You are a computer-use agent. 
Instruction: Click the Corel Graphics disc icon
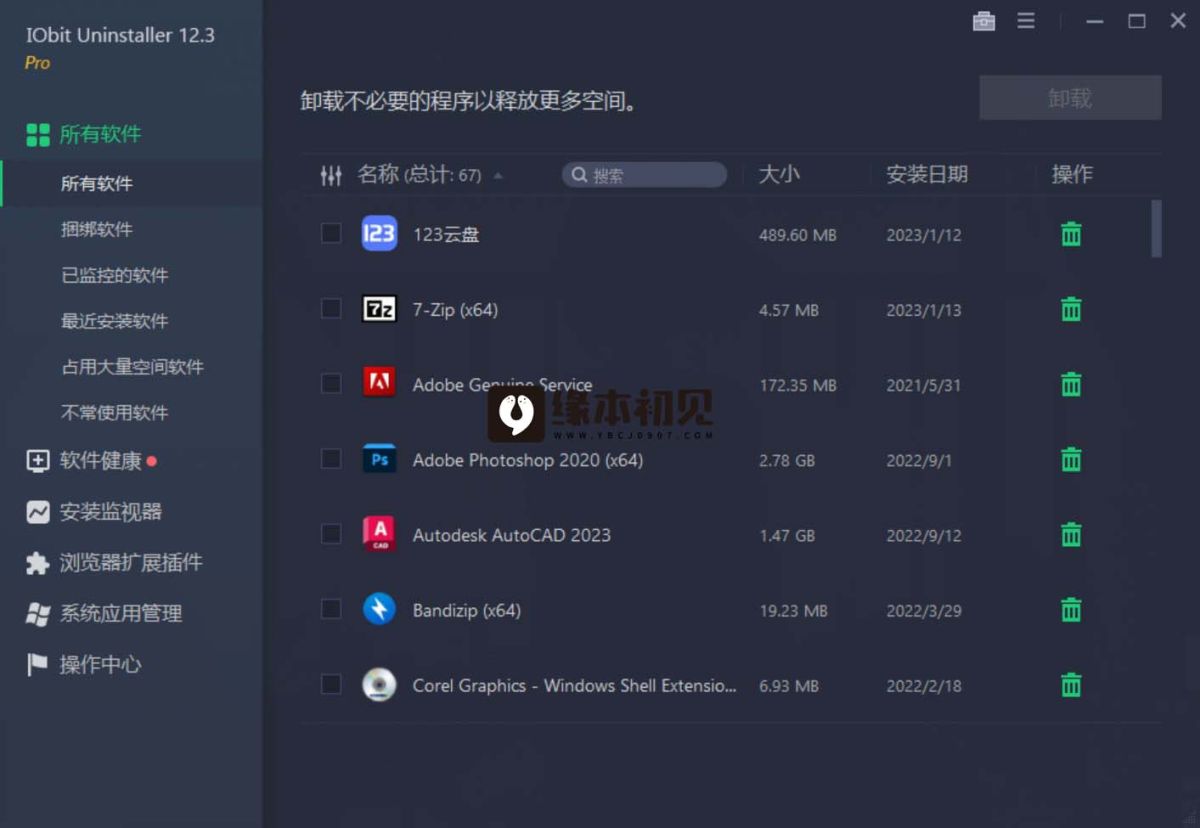pyautogui.click(x=379, y=684)
